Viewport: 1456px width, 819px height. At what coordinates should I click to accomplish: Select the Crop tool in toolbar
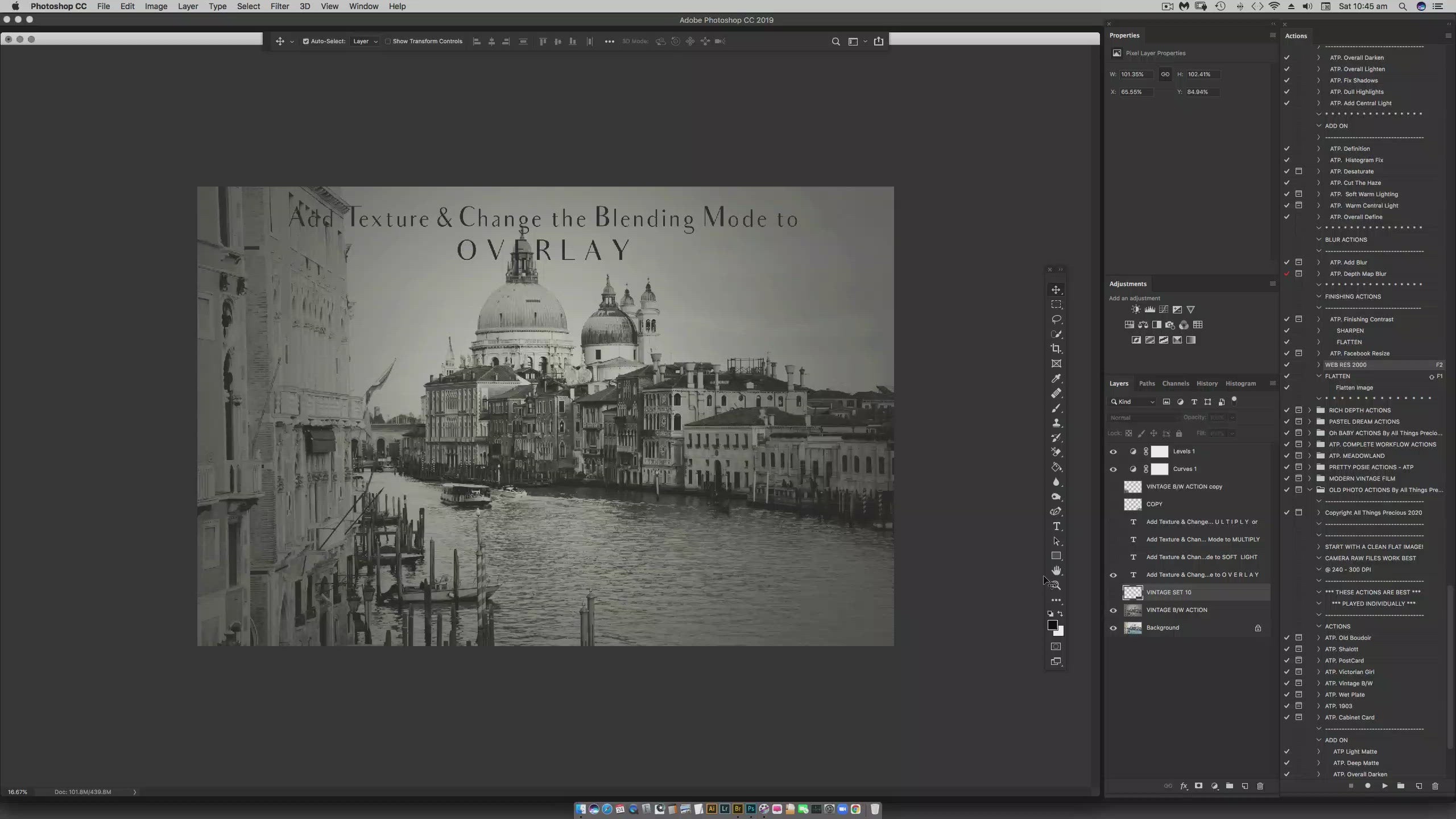[x=1056, y=349]
